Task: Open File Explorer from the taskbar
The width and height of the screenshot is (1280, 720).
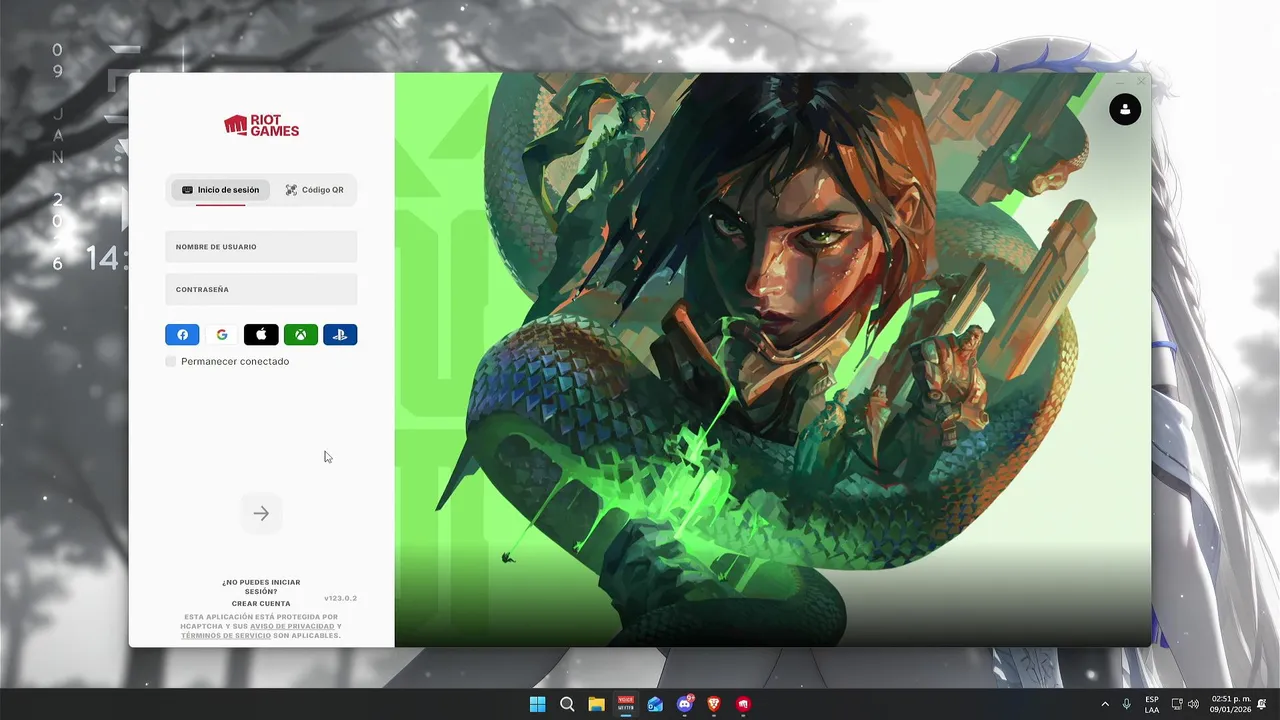Action: click(596, 704)
